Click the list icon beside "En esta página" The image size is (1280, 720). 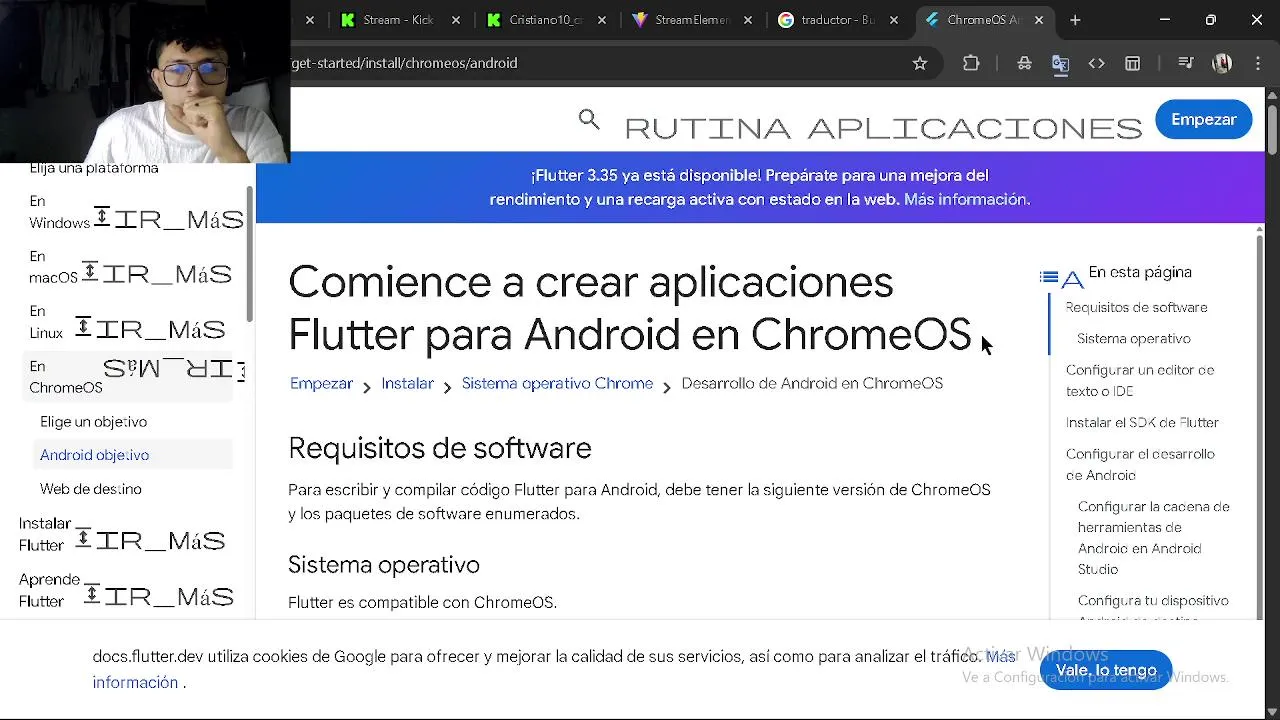1049,277
